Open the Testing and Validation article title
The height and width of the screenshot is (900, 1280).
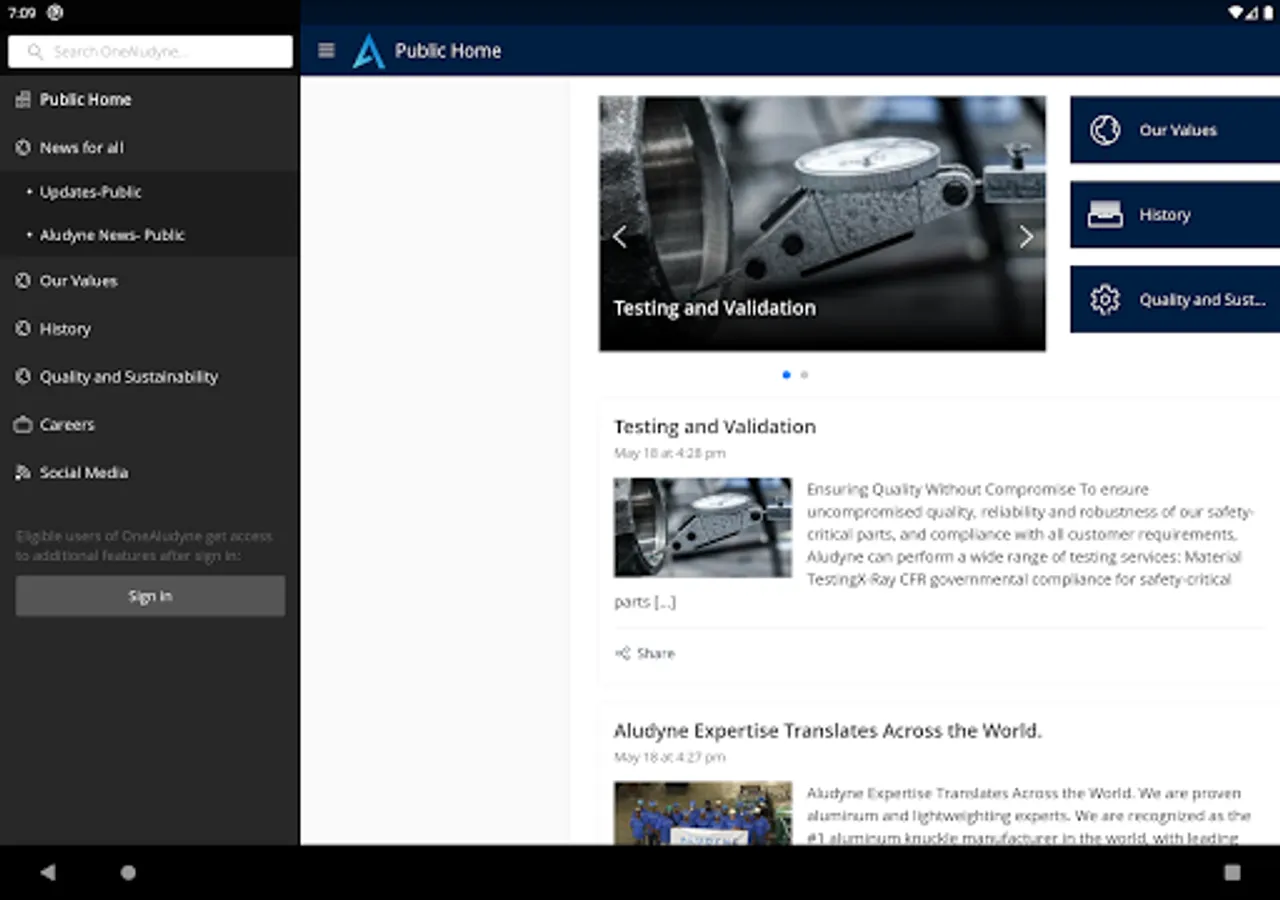[x=715, y=427]
